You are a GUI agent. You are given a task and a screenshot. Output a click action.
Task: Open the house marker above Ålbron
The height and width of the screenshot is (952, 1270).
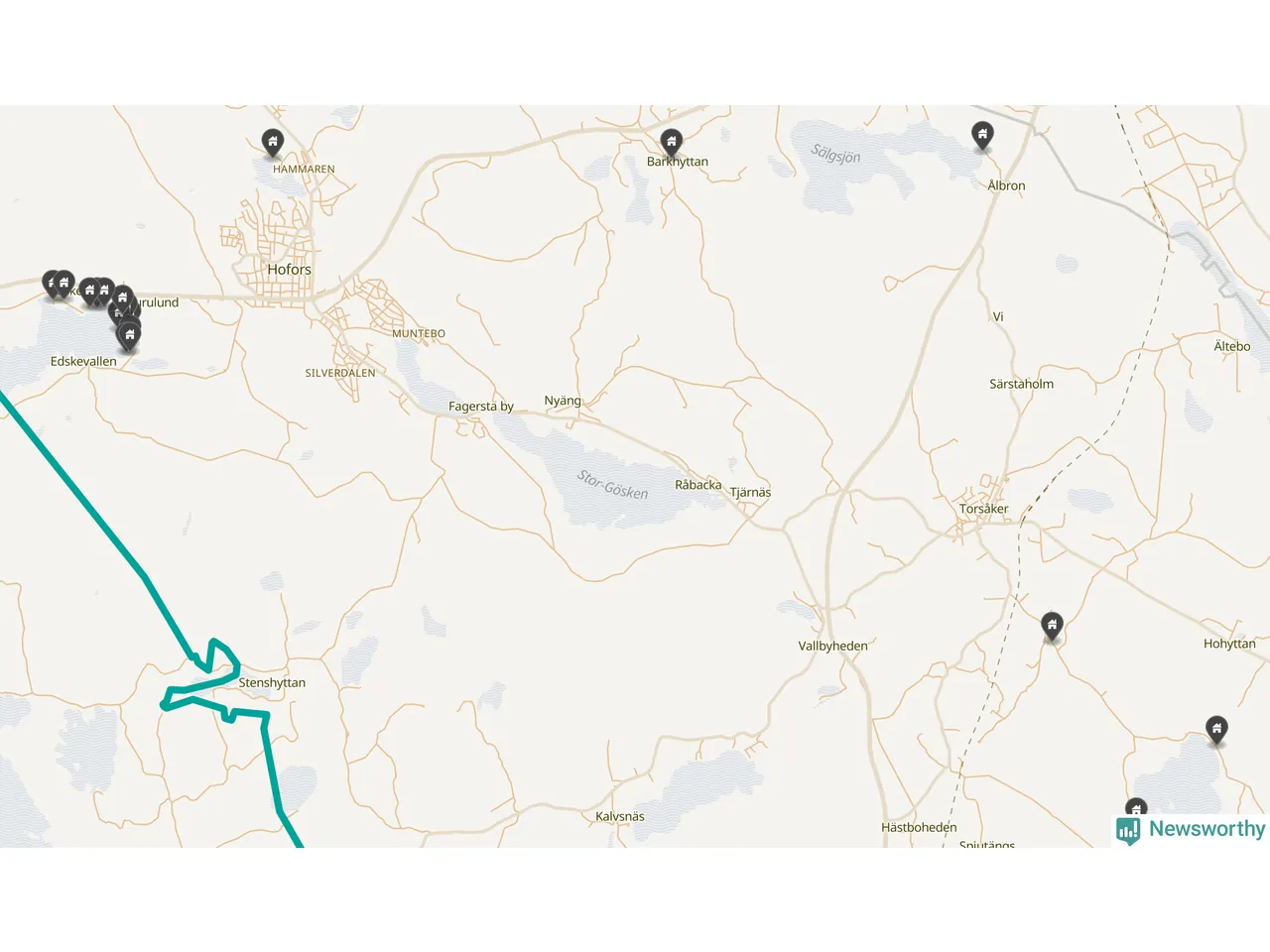[x=982, y=135]
